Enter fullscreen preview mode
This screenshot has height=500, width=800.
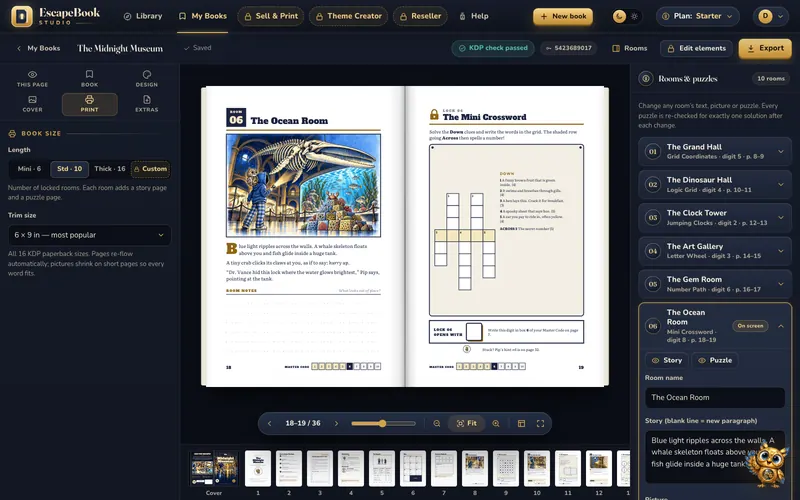[x=540, y=423]
